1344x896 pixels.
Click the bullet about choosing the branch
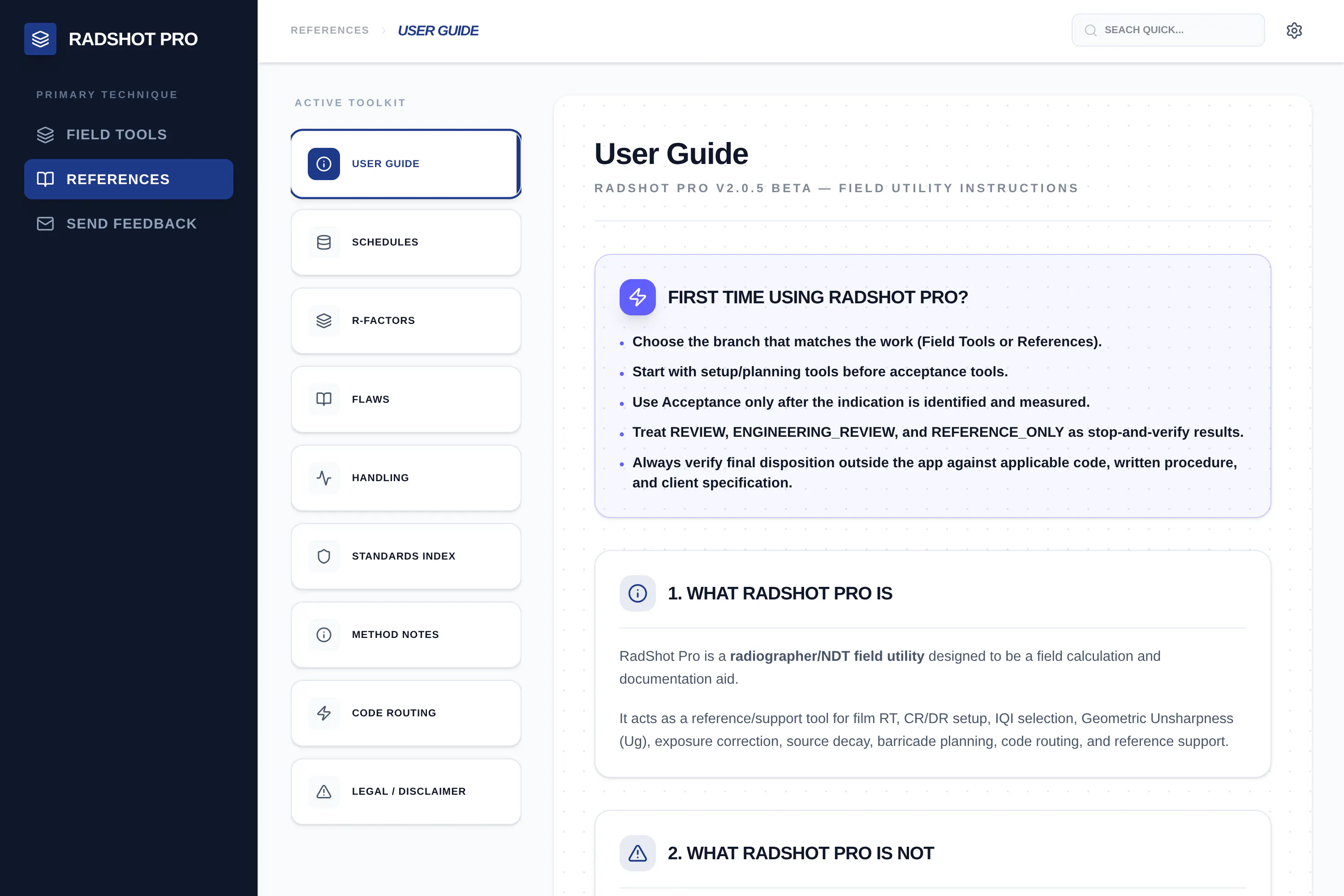pyautogui.click(x=867, y=342)
